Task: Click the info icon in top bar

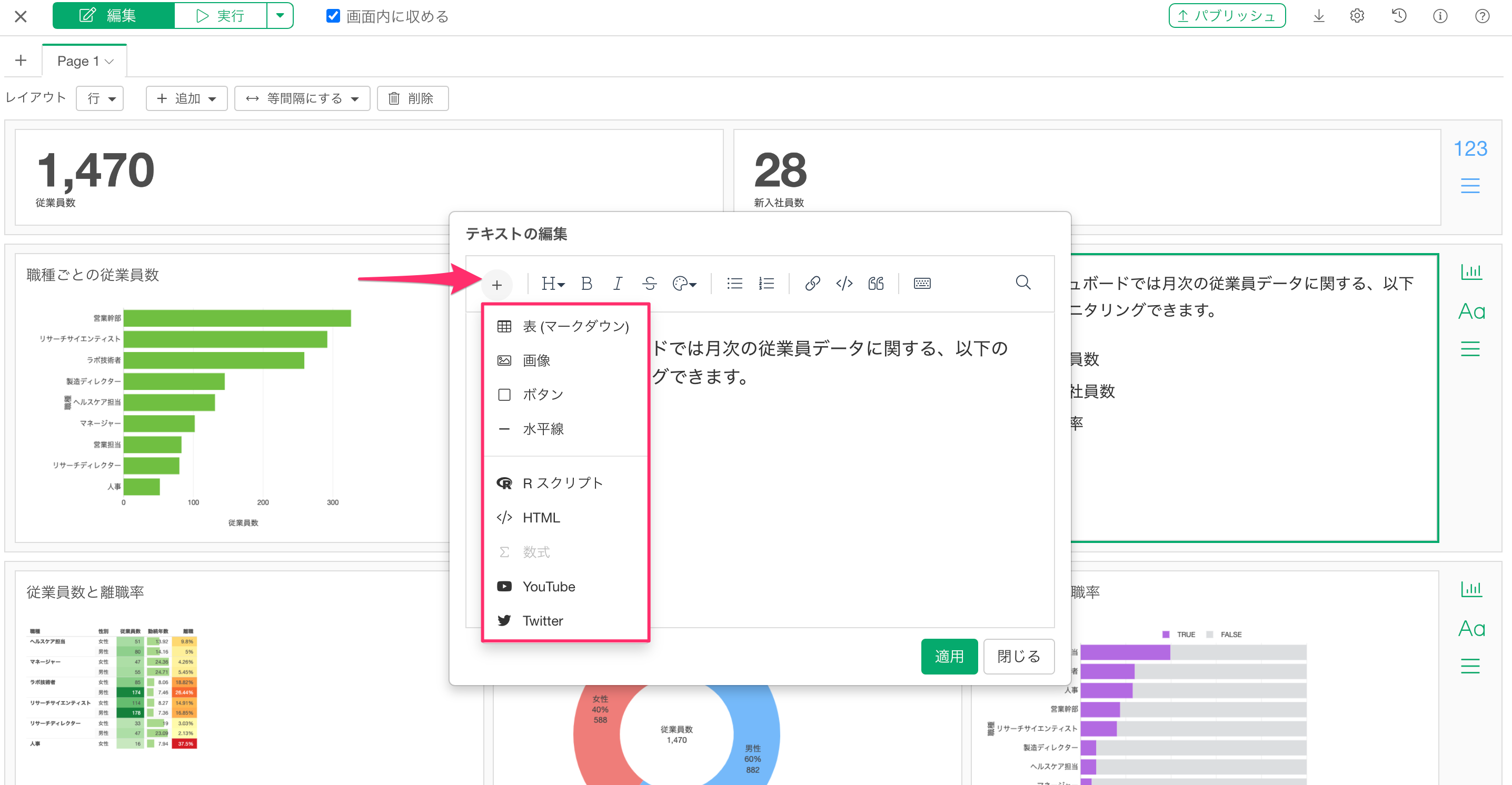Action: pyautogui.click(x=1440, y=16)
